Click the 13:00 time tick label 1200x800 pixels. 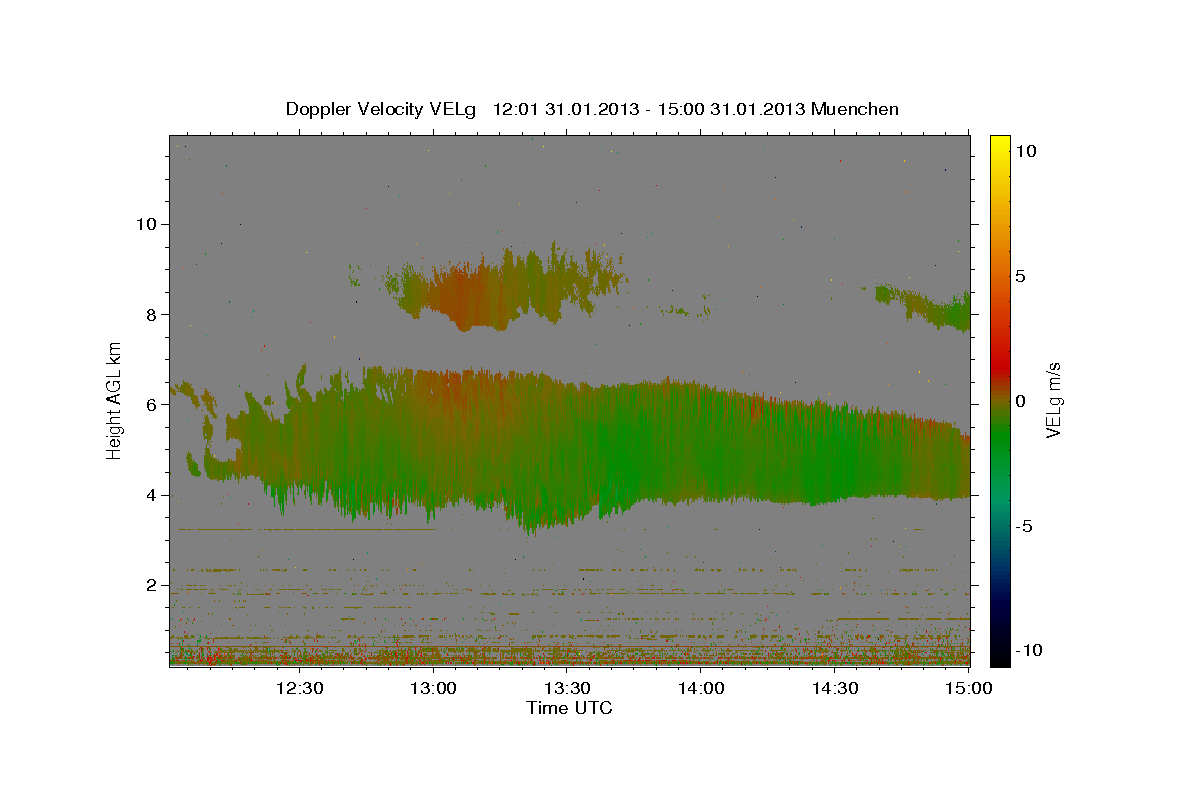coord(434,688)
